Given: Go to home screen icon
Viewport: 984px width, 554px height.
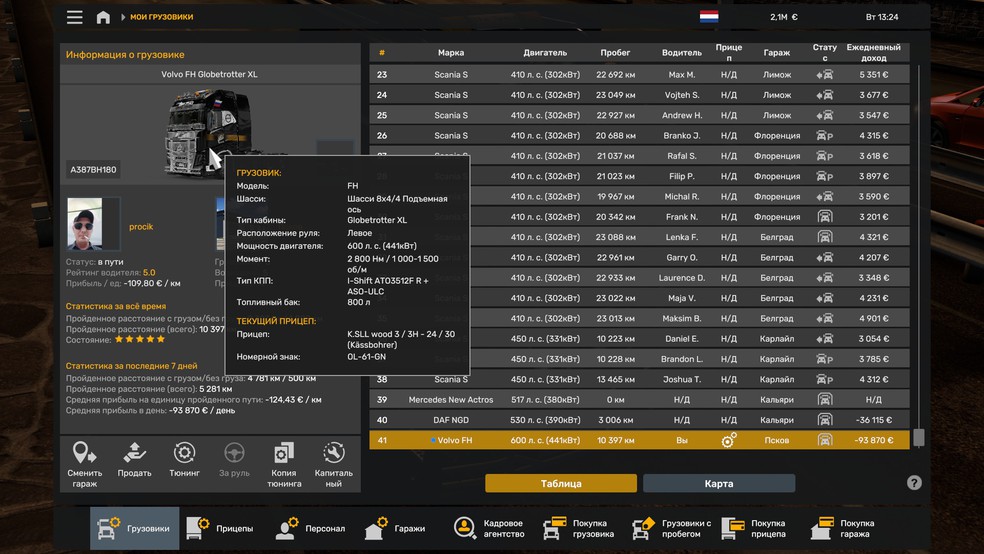Looking at the screenshot, I should (103, 17).
